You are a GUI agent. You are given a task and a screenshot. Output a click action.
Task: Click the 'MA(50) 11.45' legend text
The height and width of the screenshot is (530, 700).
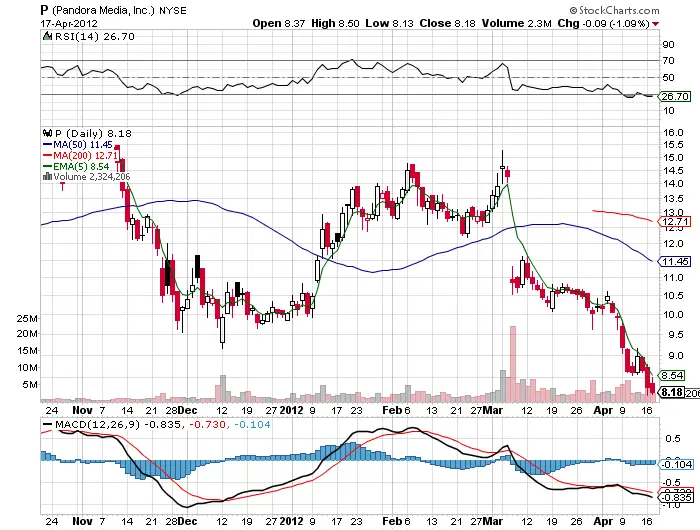[x=83, y=145]
